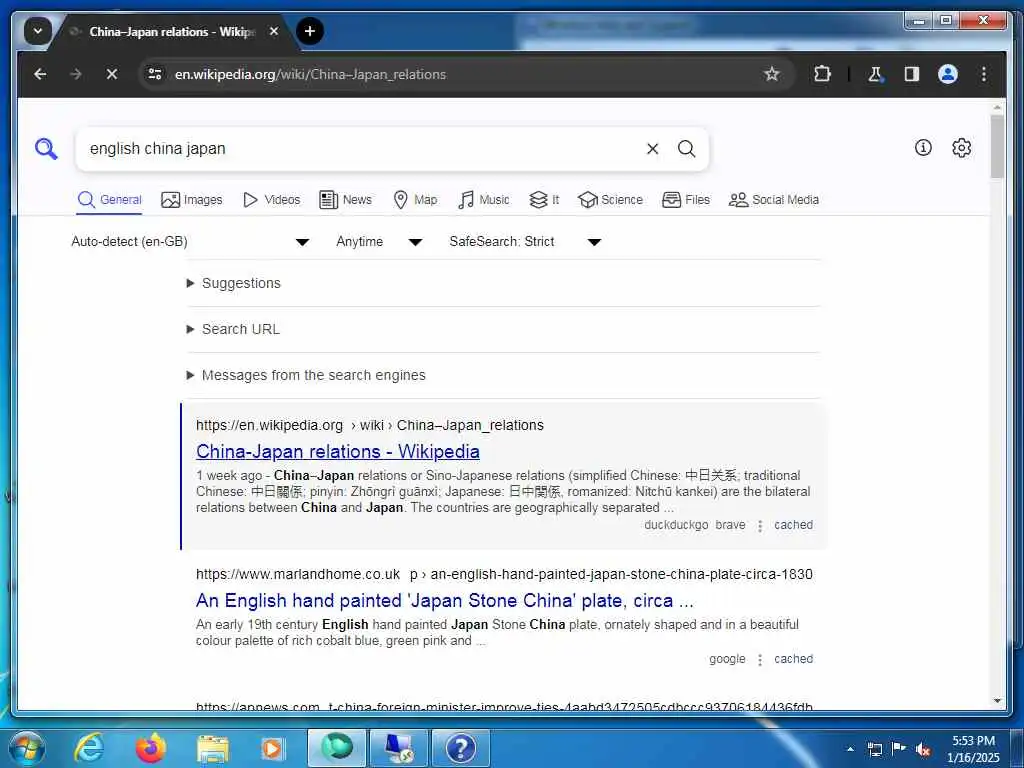Image resolution: width=1024 pixels, height=768 pixels.
Task: Click the browser back arrow
Action: coord(40,74)
